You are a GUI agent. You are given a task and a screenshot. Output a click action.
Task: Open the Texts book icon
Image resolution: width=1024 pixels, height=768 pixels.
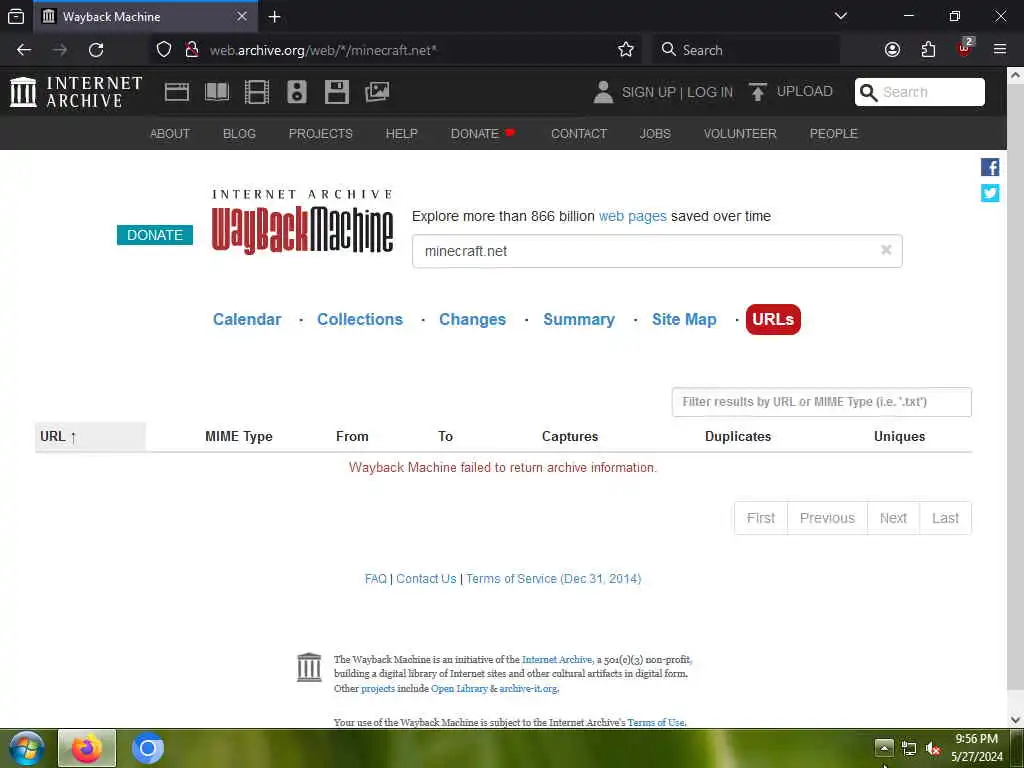click(x=217, y=92)
